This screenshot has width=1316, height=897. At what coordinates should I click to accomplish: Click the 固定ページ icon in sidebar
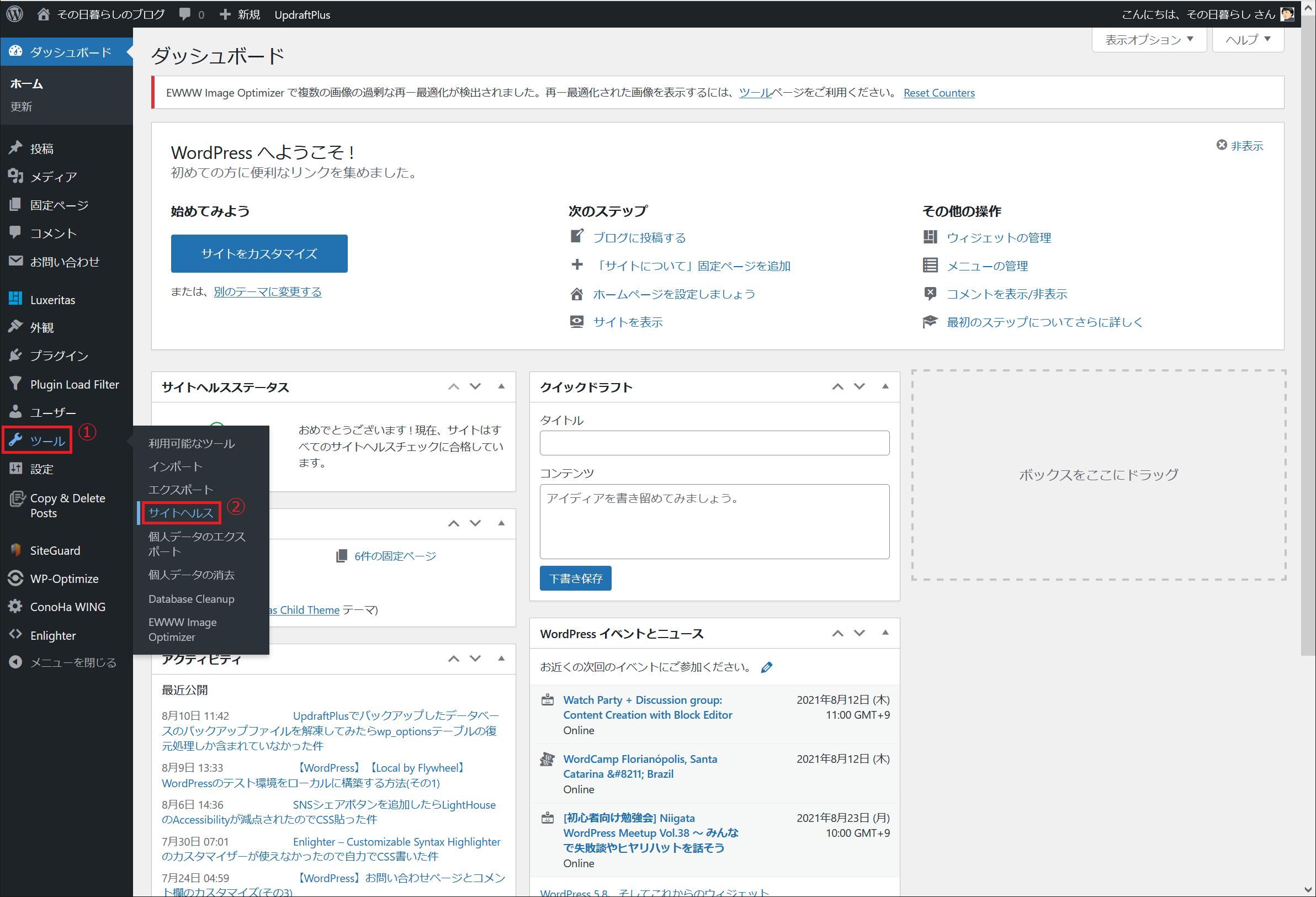pyautogui.click(x=15, y=204)
